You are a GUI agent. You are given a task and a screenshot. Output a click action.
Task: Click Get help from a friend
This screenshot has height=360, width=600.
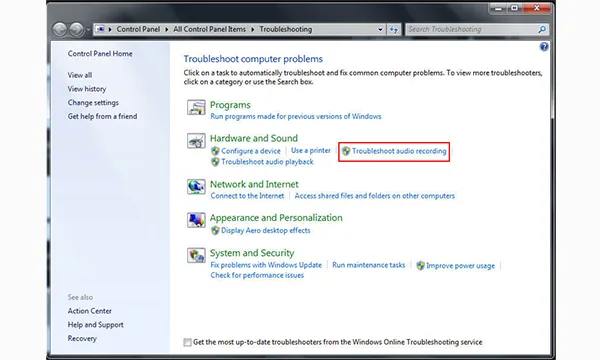tap(102, 116)
